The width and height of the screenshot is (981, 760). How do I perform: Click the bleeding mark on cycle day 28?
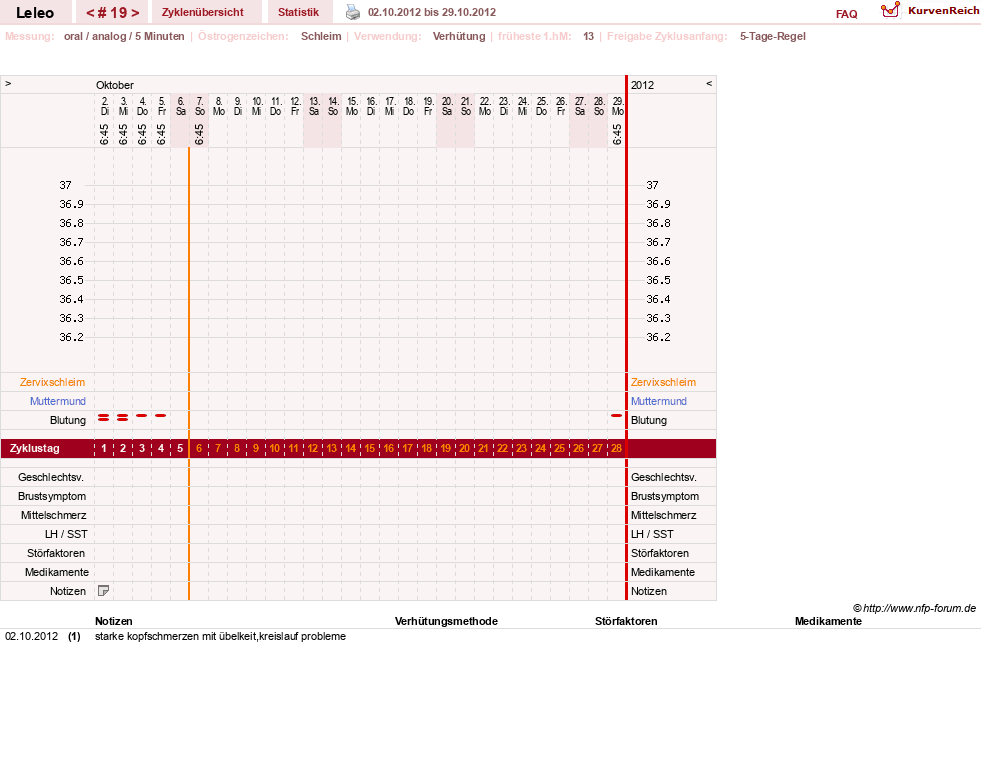(x=616, y=415)
